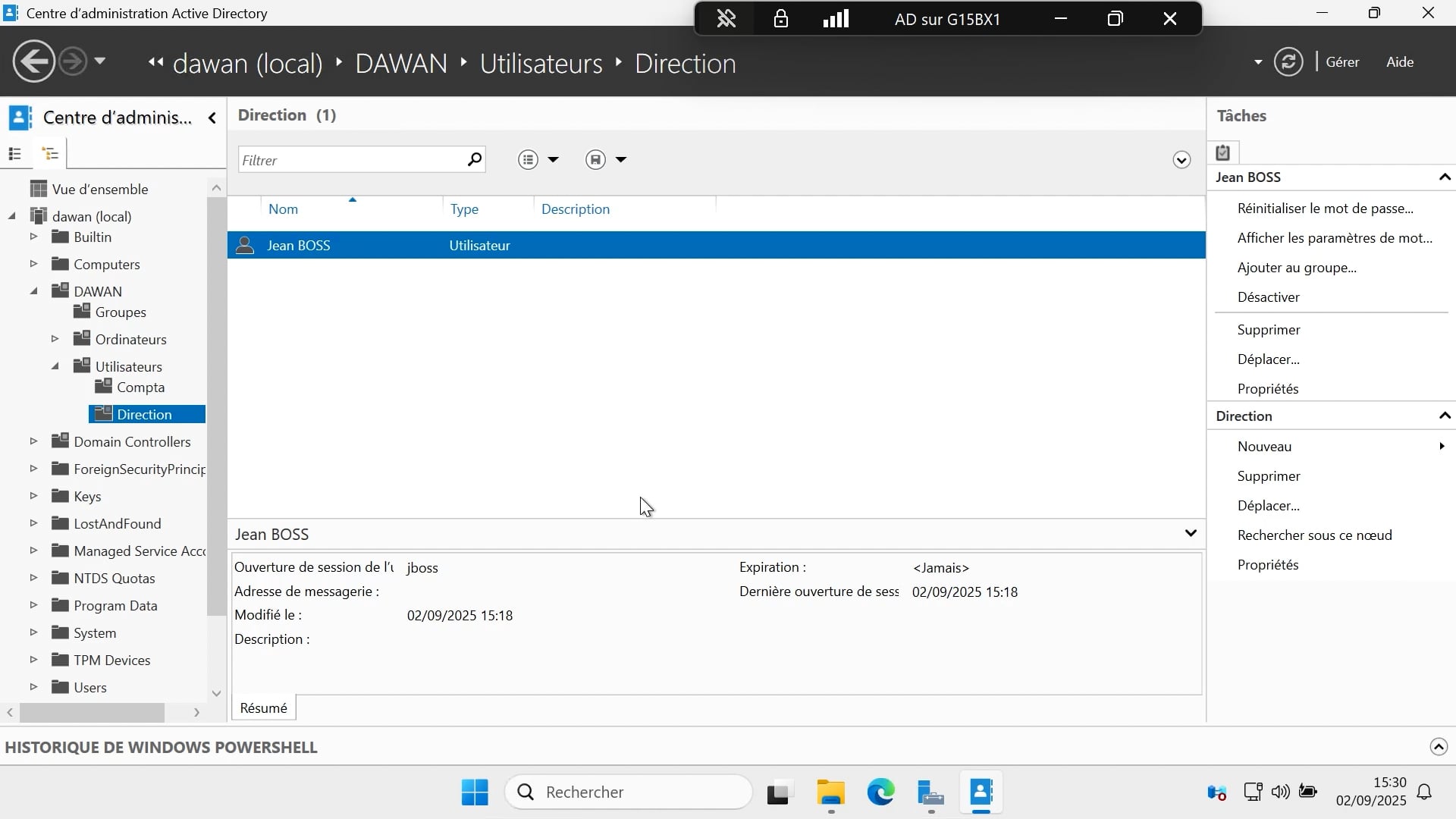Click in the Filtrer input field
This screenshot has width=1456, height=819.
(x=349, y=160)
